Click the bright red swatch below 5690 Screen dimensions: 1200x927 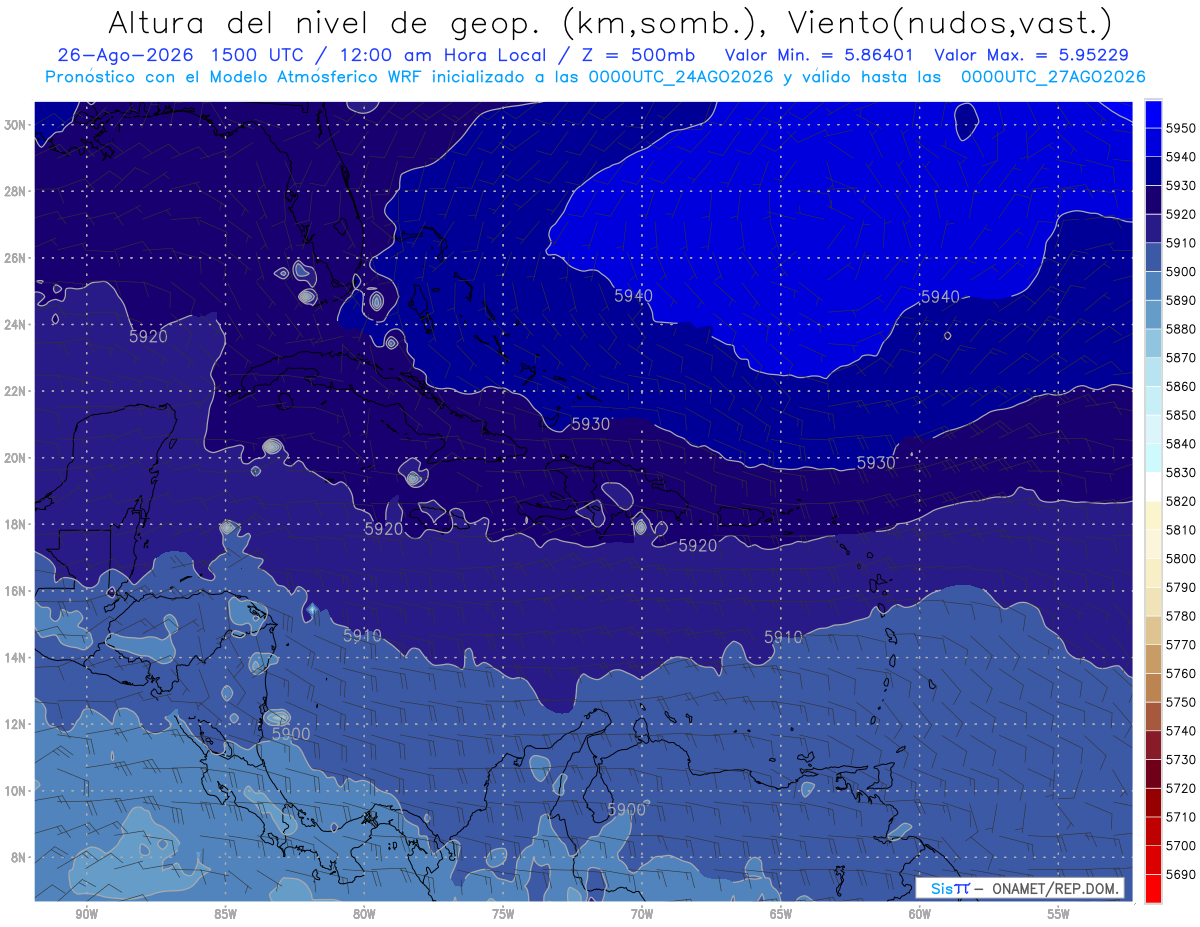click(x=1153, y=888)
